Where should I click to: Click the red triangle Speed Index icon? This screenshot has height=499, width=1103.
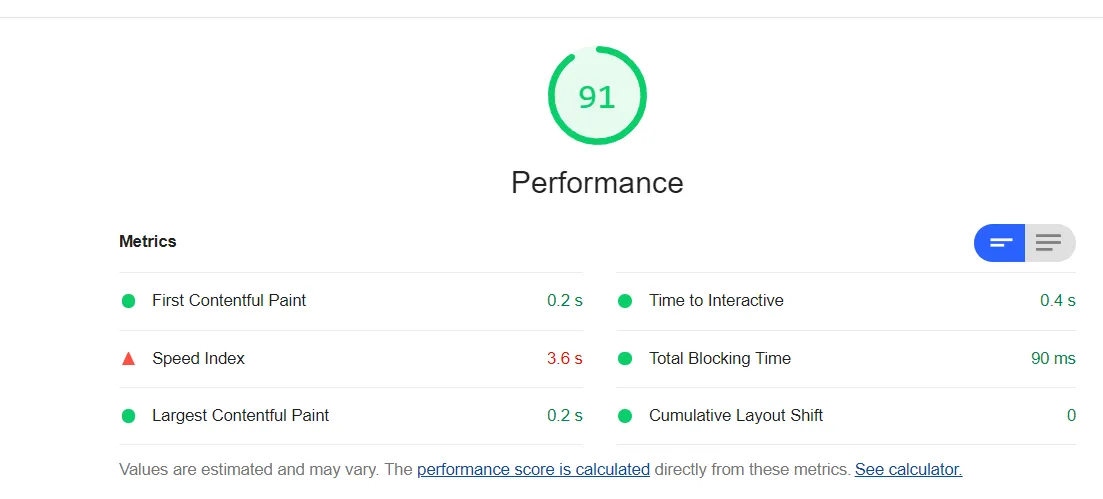(128, 358)
